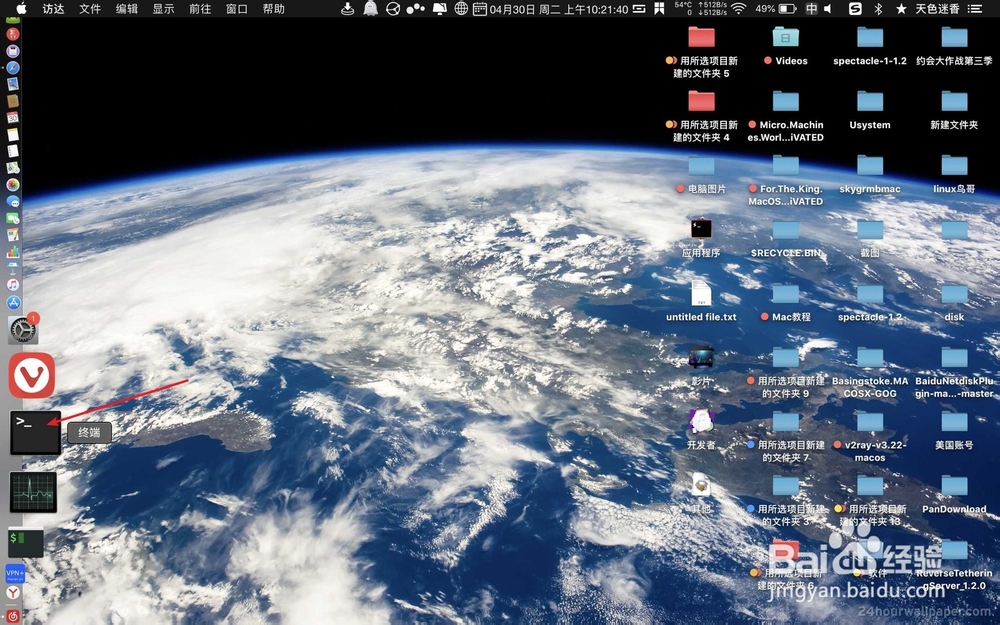
Task: Click the volume speaker icon
Action: tap(828, 9)
